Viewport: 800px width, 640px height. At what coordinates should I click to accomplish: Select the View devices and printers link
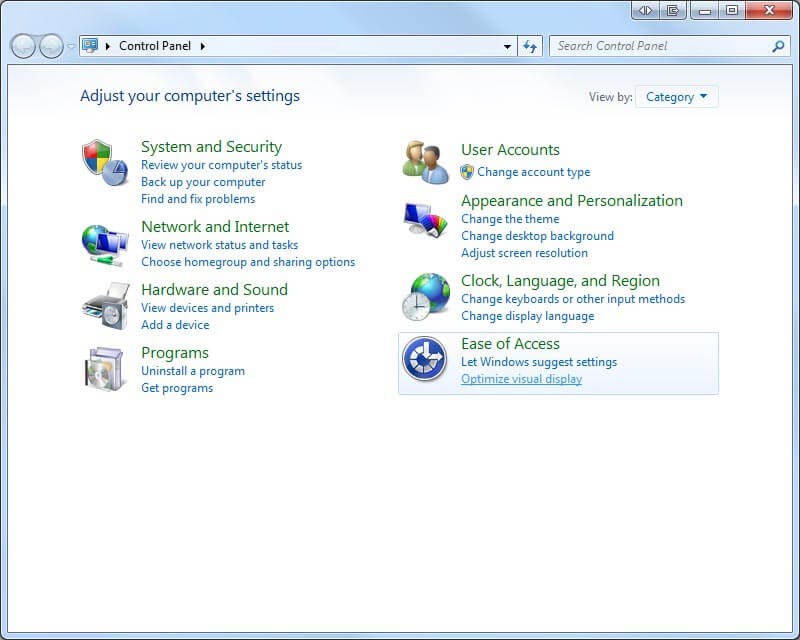tap(207, 308)
